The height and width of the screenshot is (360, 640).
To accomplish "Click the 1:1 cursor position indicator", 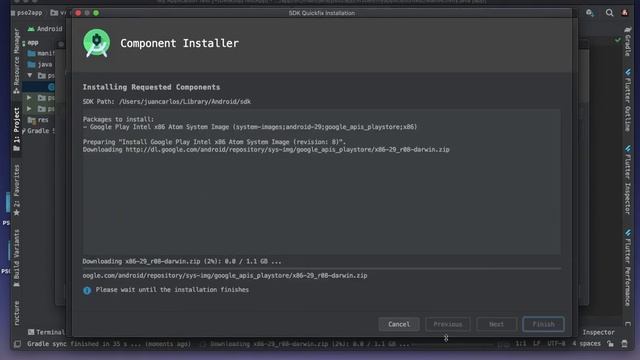I will (521, 344).
